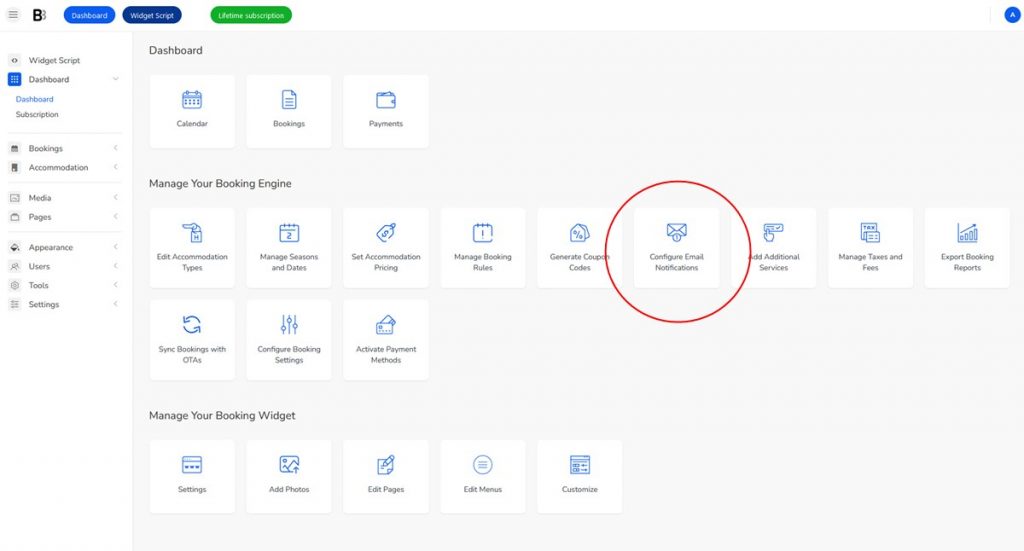This screenshot has width=1024, height=551.
Task: Click the Manage Taxes and Fees icon
Action: coord(870,233)
